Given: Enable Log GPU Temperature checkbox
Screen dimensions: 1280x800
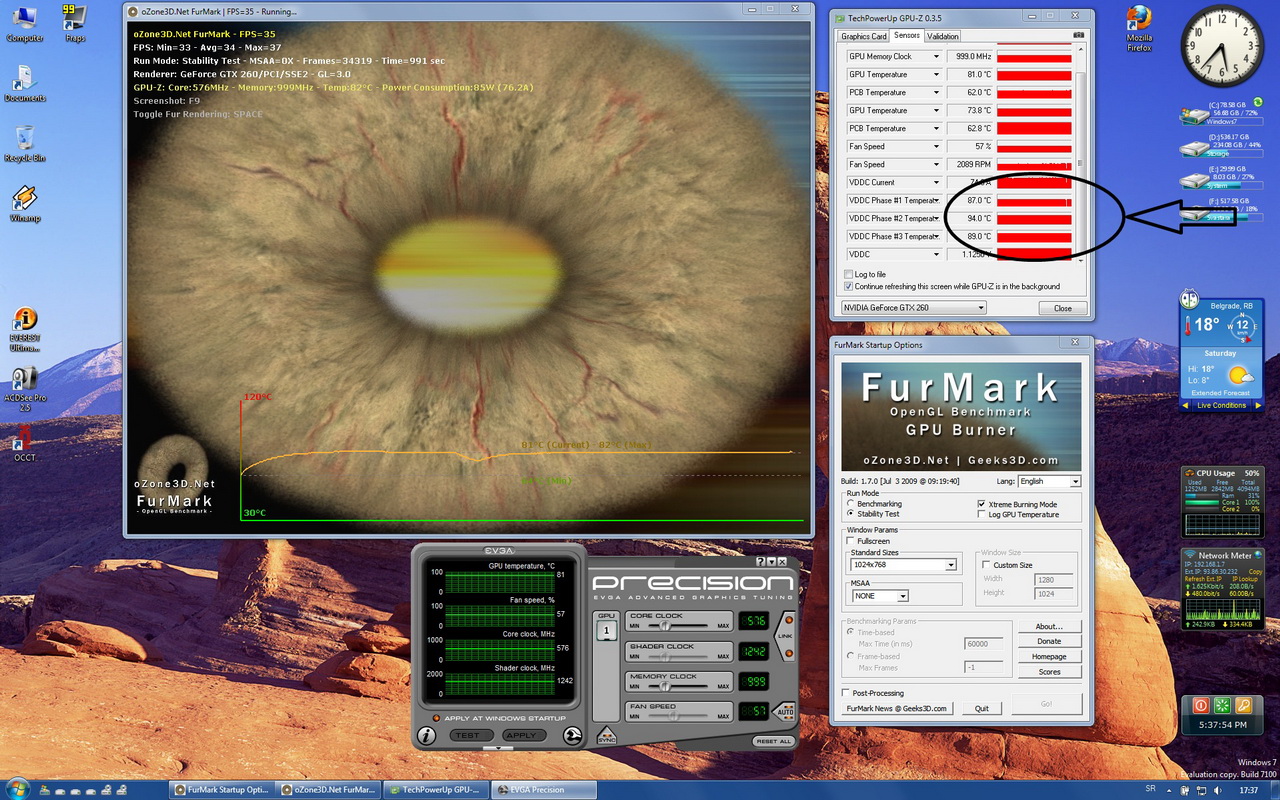Looking at the screenshot, I should pyautogui.click(x=981, y=514).
